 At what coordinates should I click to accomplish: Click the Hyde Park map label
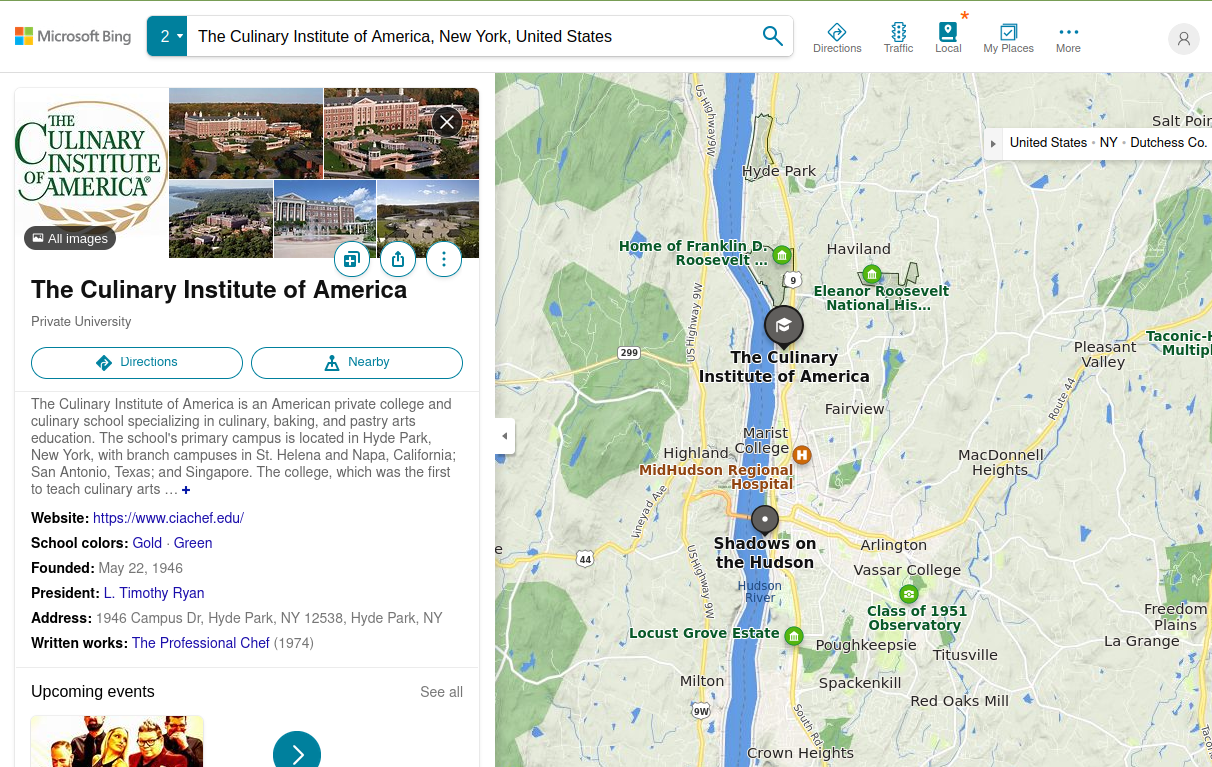point(779,171)
